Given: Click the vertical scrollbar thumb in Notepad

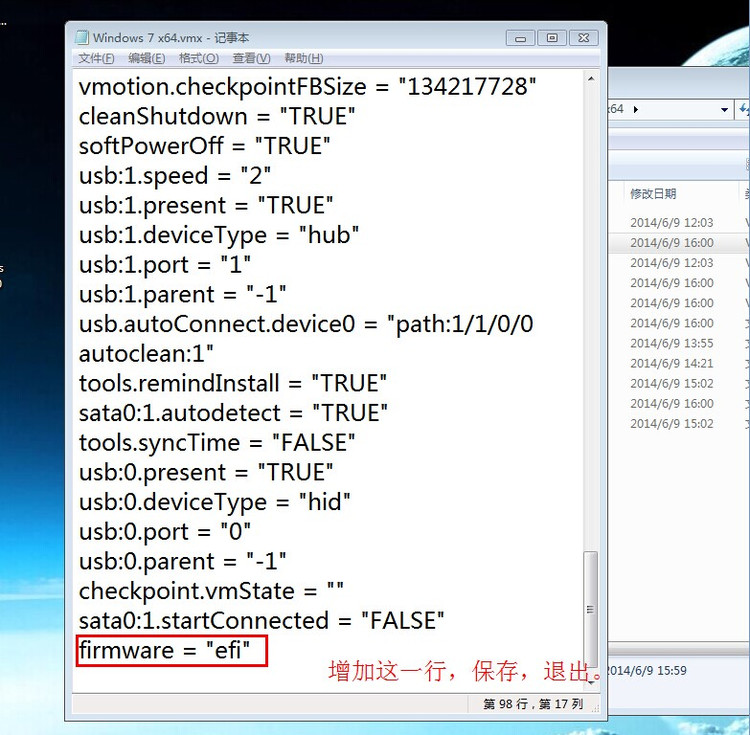Looking at the screenshot, I should click(591, 609).
